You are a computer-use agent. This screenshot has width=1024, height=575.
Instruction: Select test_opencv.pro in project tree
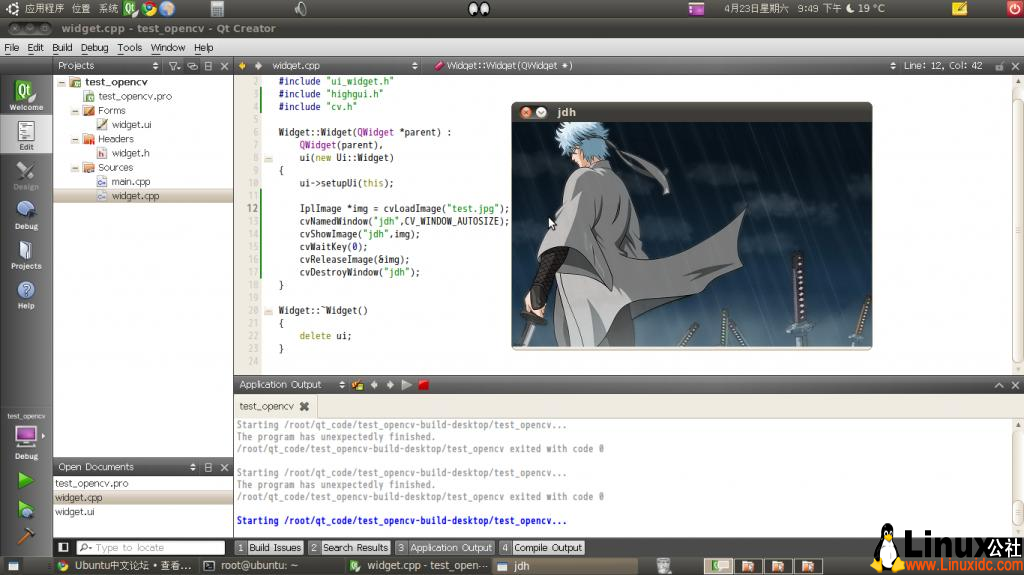pyautogui.click(x=135, y=96)
